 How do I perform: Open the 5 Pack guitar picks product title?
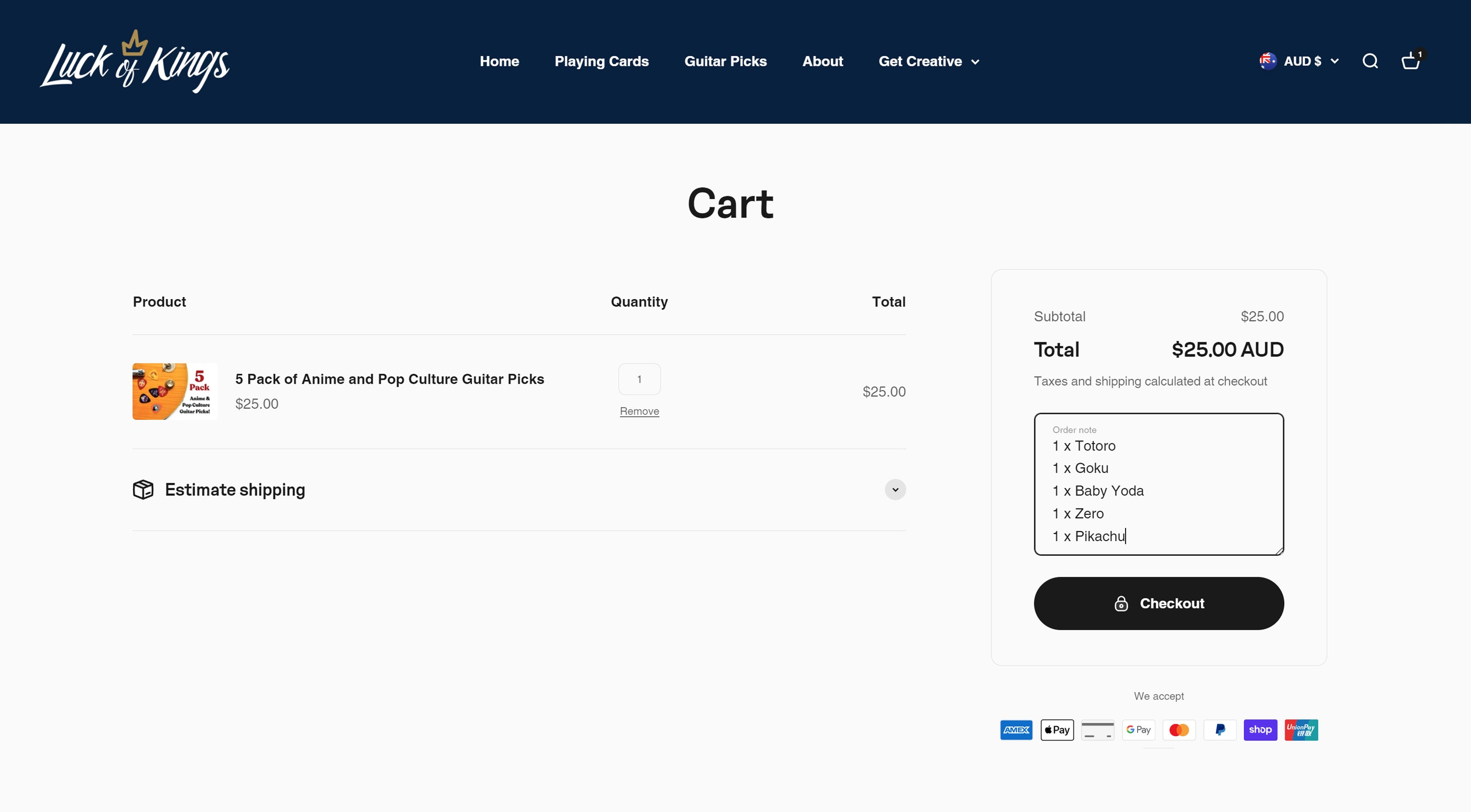pyautogui.click(x=389, y=379)
